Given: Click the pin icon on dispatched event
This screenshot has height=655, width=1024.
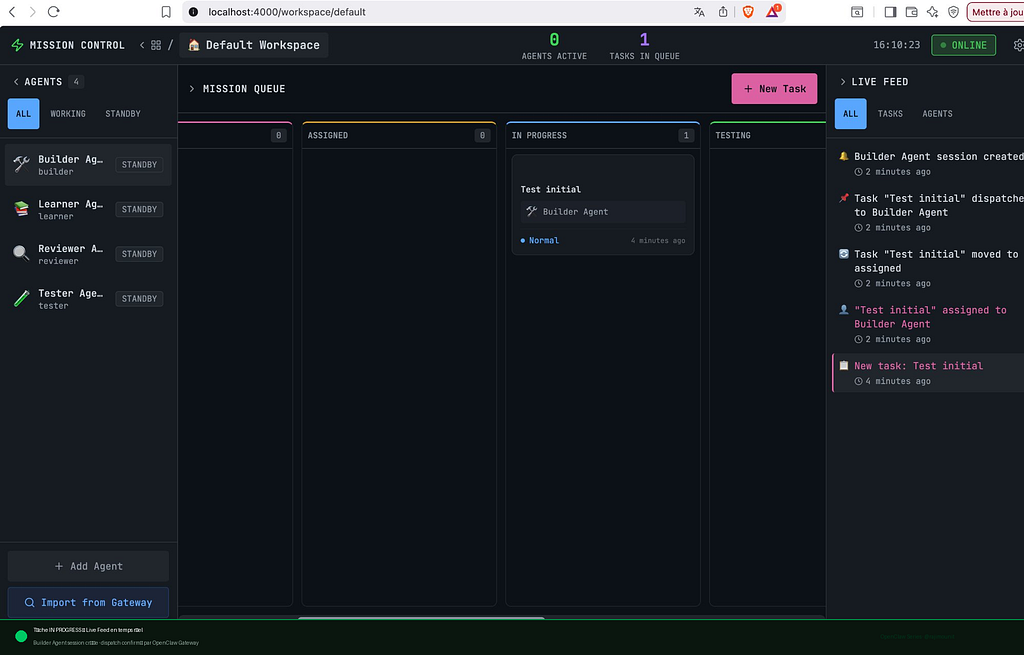Looking at the screenshot, I should (x=844, y=198).
